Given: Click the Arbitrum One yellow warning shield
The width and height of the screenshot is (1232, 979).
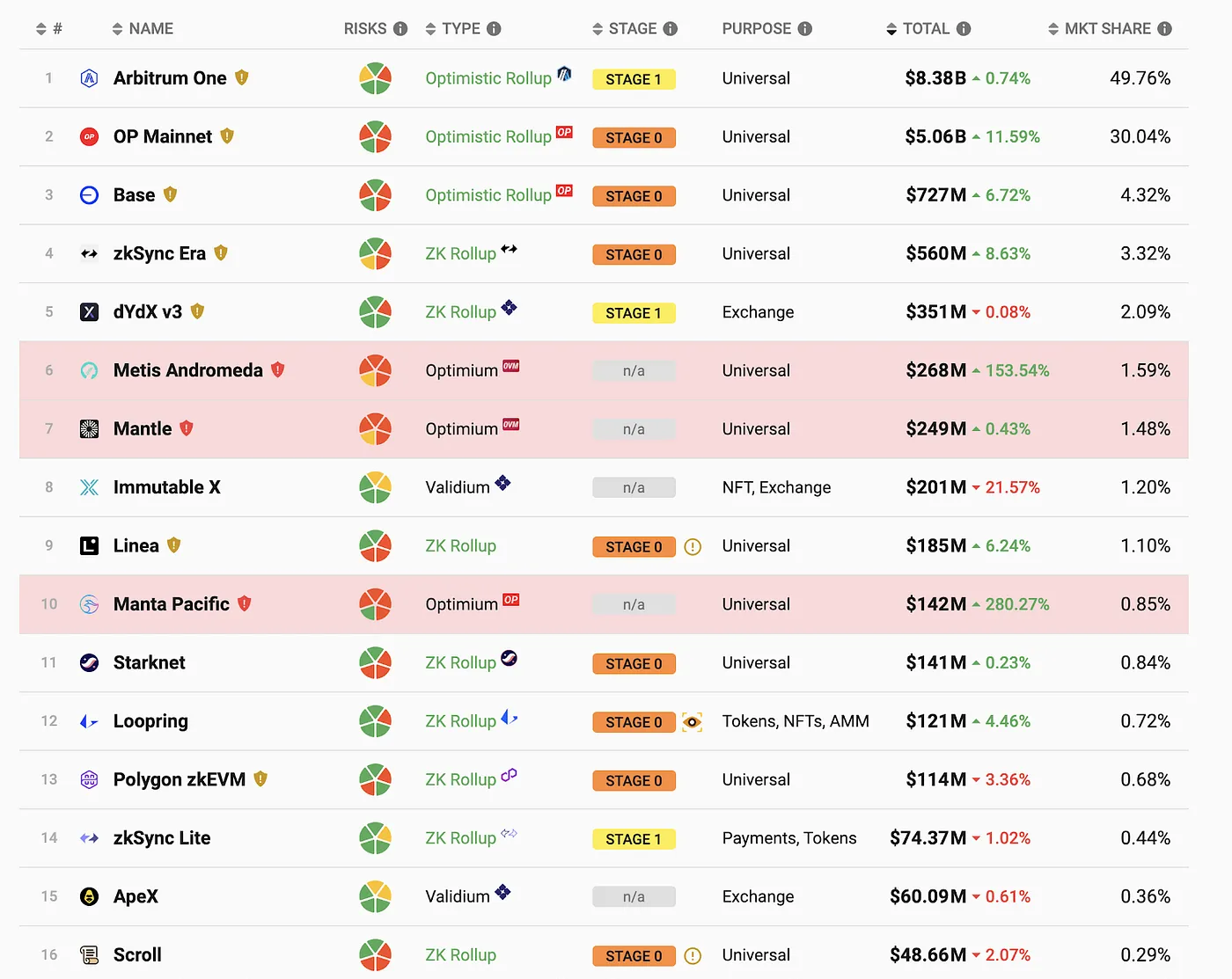Looking at the screenshot, I should [x=242, y=77].
